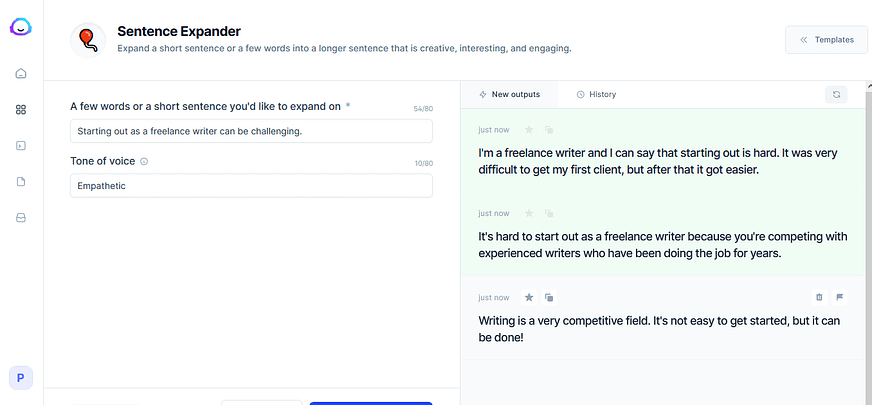Image resolution: width=872 pixels, height=405 pixels.
Task: Click the Sentence Expander balloon icon
Action: 88,39
